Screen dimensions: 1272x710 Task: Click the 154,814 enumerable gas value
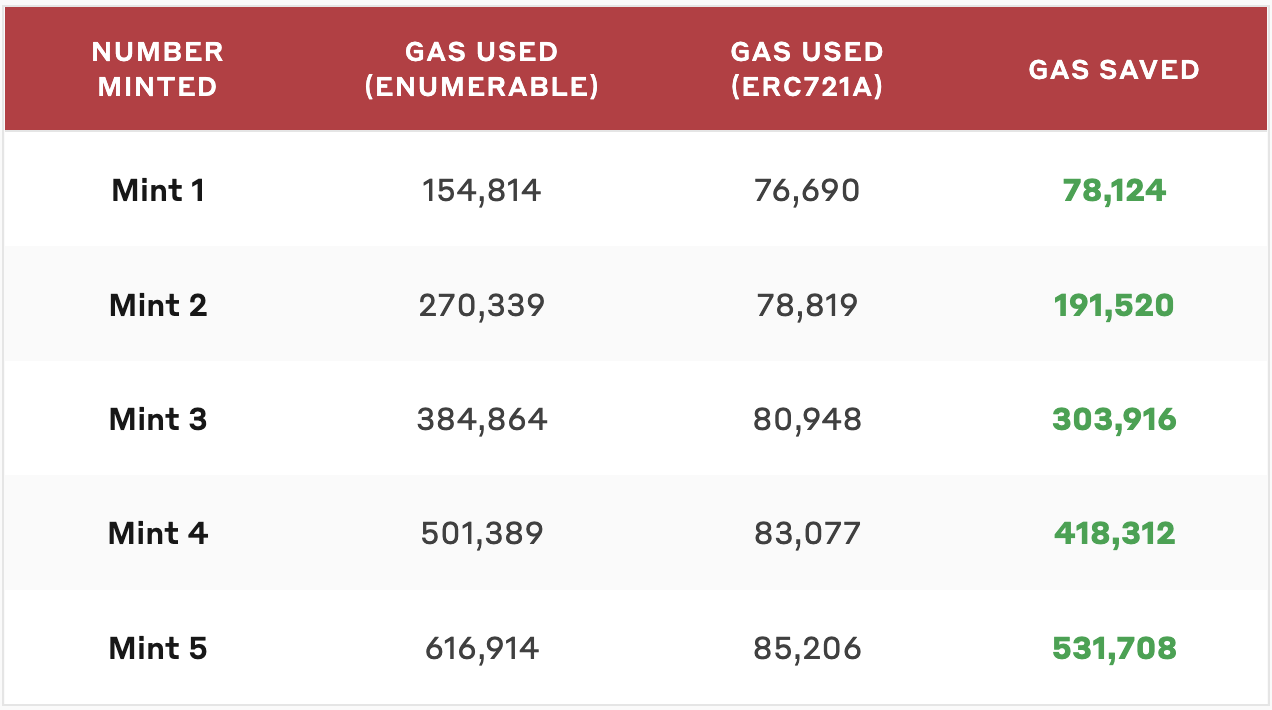click(482, 190)
